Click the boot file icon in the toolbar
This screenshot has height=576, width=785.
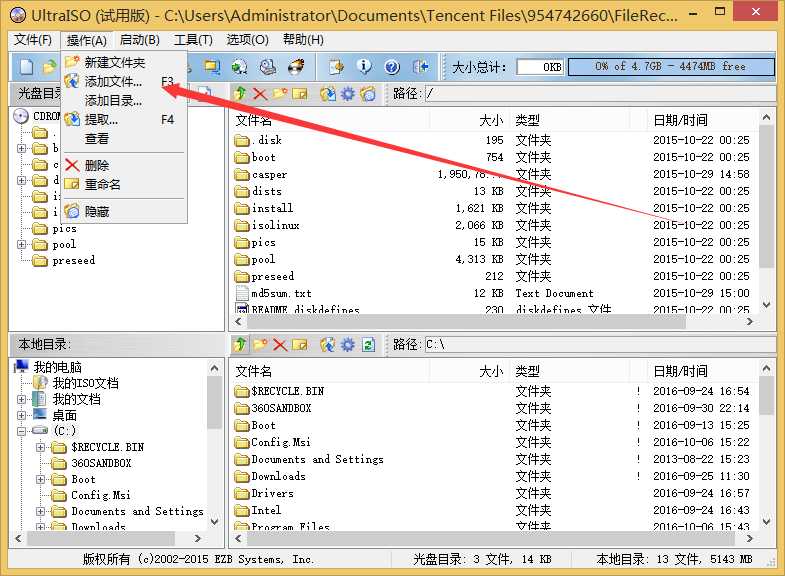coord(336,67)
